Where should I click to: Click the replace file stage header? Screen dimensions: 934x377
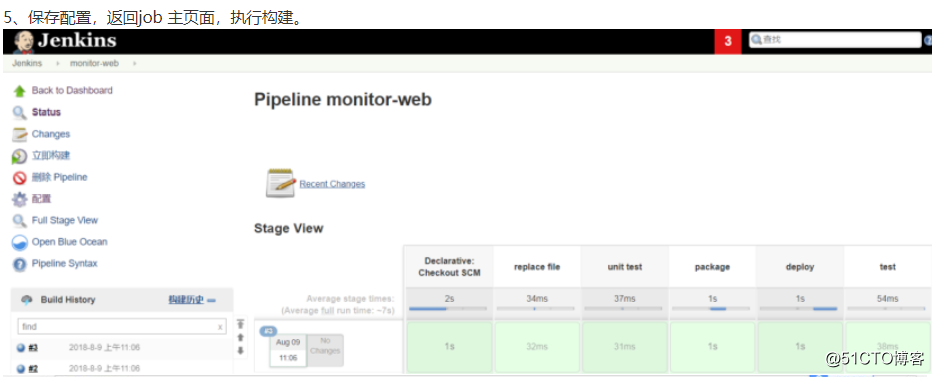point(537,267)
